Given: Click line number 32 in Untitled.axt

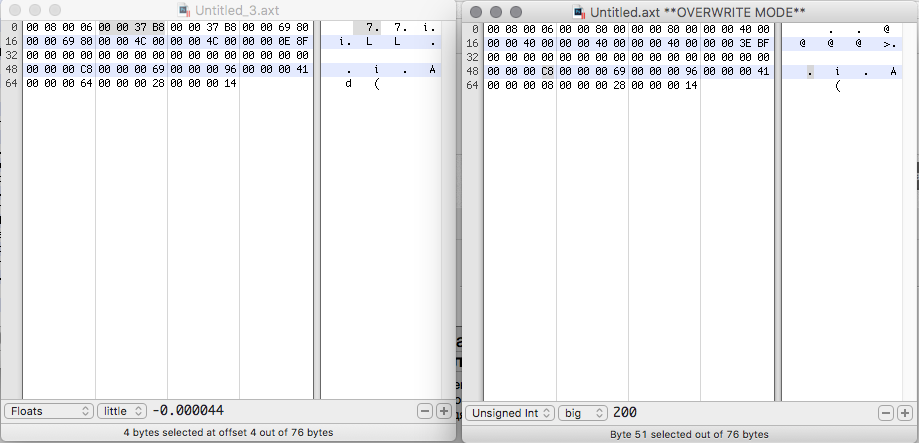Looking at the screenshot, I should 474,57.
